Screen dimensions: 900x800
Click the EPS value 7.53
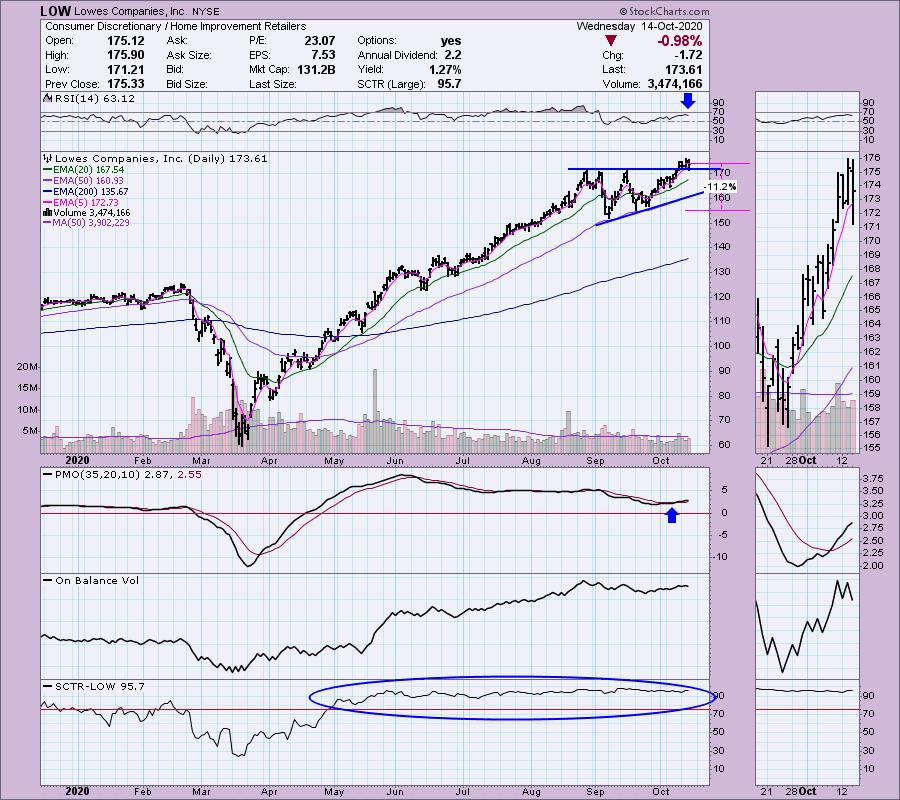coord(323,55)
